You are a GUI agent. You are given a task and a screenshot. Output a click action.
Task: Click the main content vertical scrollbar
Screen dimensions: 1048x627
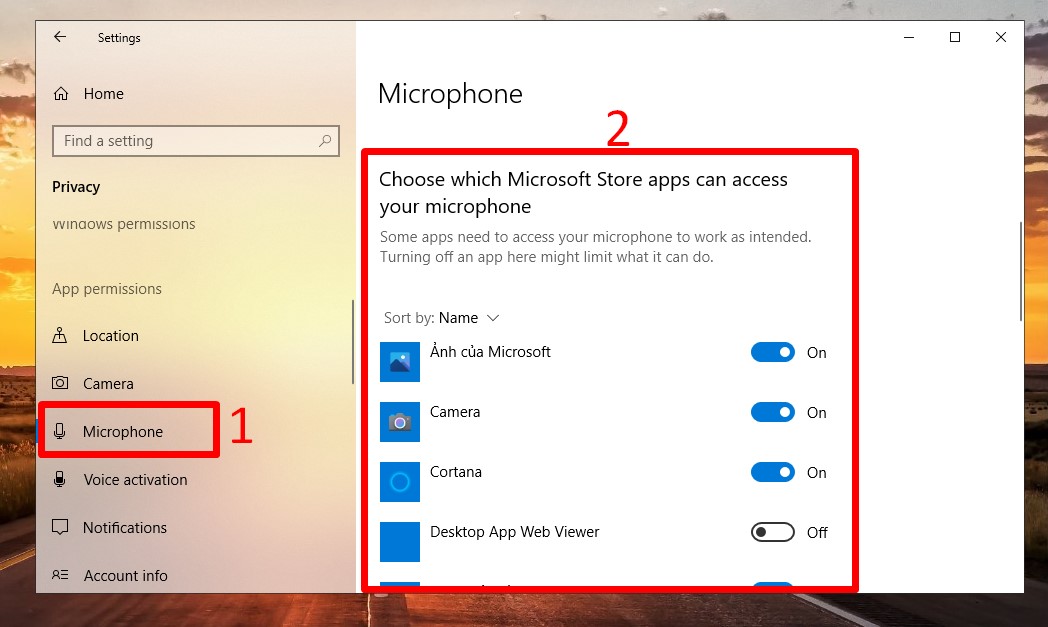pyautogui.click(x=1020, y=270)
